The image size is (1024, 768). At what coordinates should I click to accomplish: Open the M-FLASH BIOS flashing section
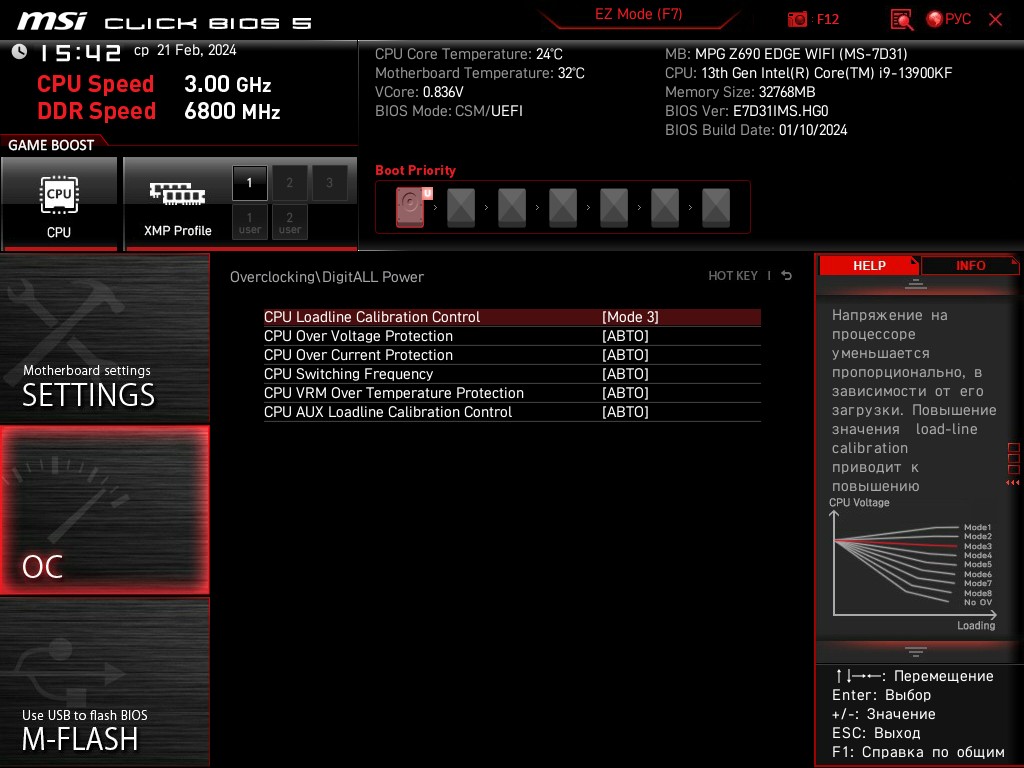[x=104, y=682]
